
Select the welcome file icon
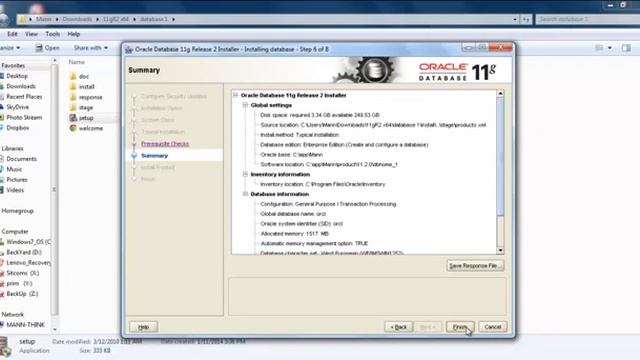click(x=73, y=128)
